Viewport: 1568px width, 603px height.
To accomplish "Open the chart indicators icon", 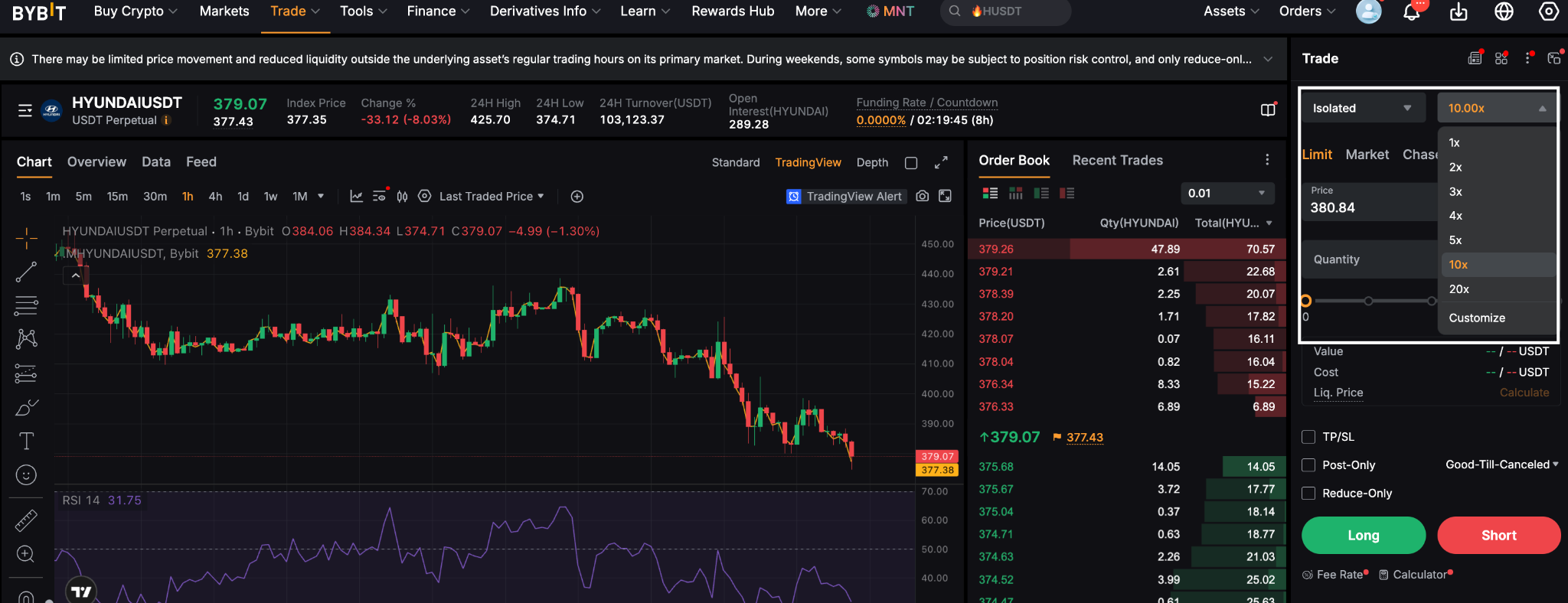I will [x=380, y=197].
